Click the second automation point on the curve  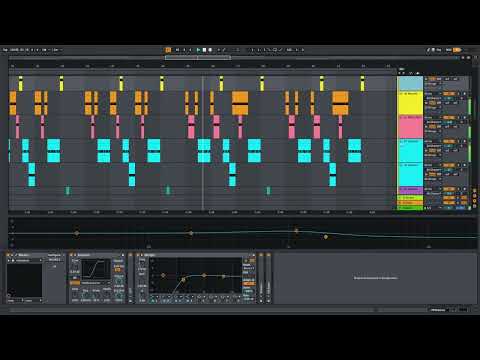click(x=191, y=233)
